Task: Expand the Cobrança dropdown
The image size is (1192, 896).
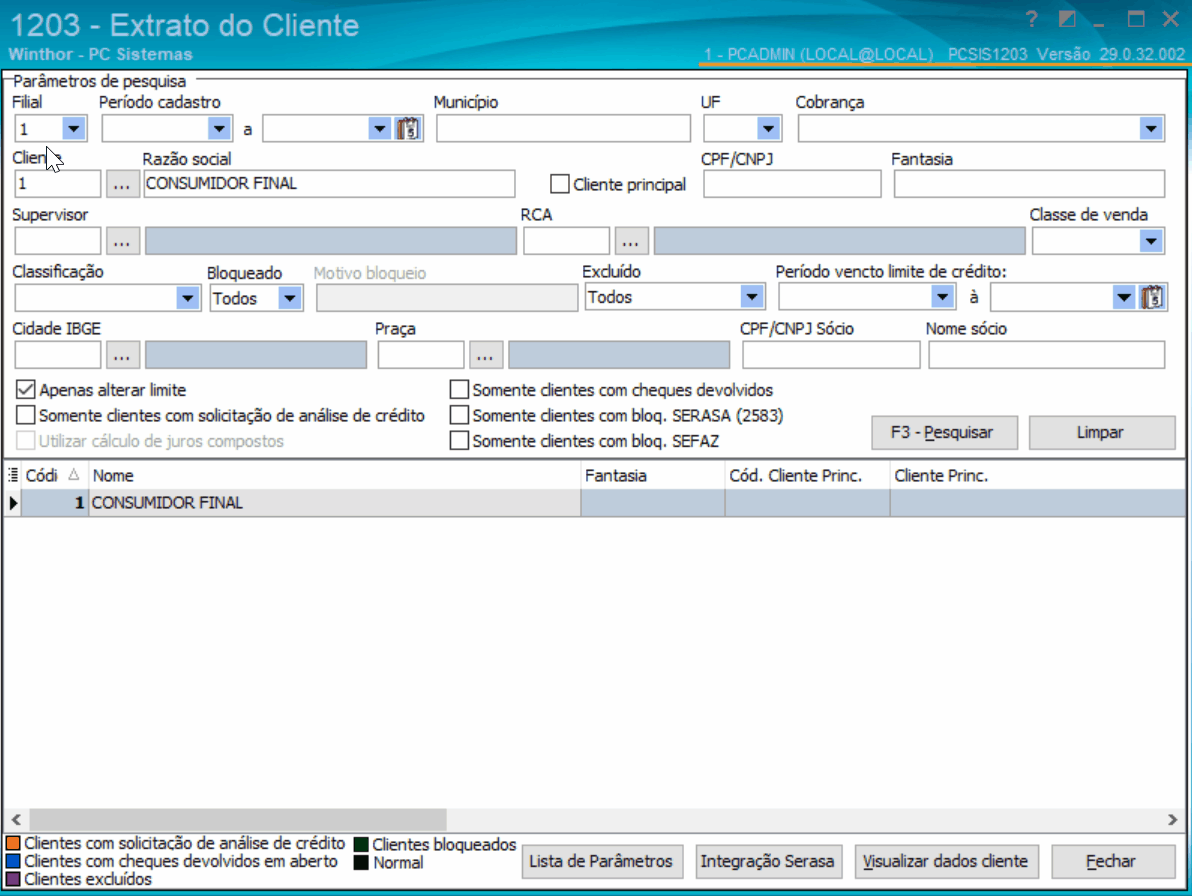Action: tap(1151, 128)
